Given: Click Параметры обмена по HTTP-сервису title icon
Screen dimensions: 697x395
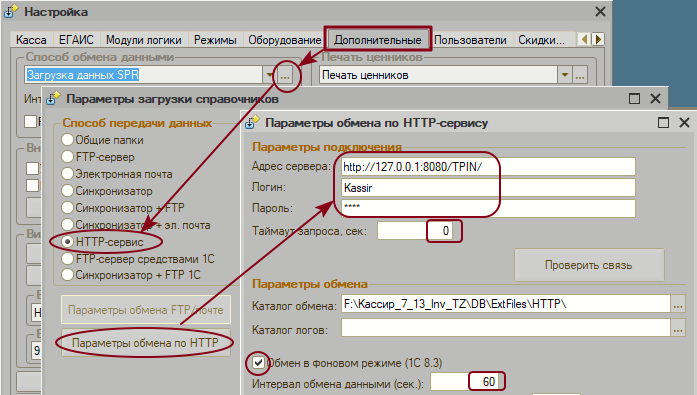Looking at the screenshot, I should [252, 123].
